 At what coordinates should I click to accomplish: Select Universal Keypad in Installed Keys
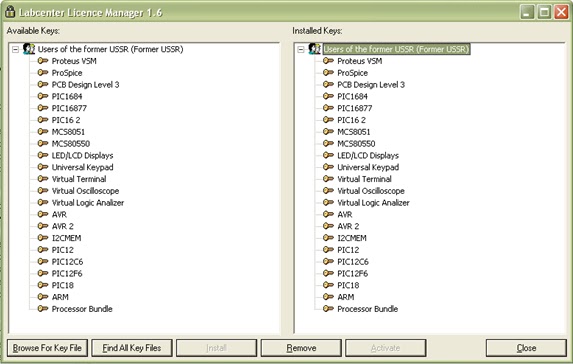[368, 167]
